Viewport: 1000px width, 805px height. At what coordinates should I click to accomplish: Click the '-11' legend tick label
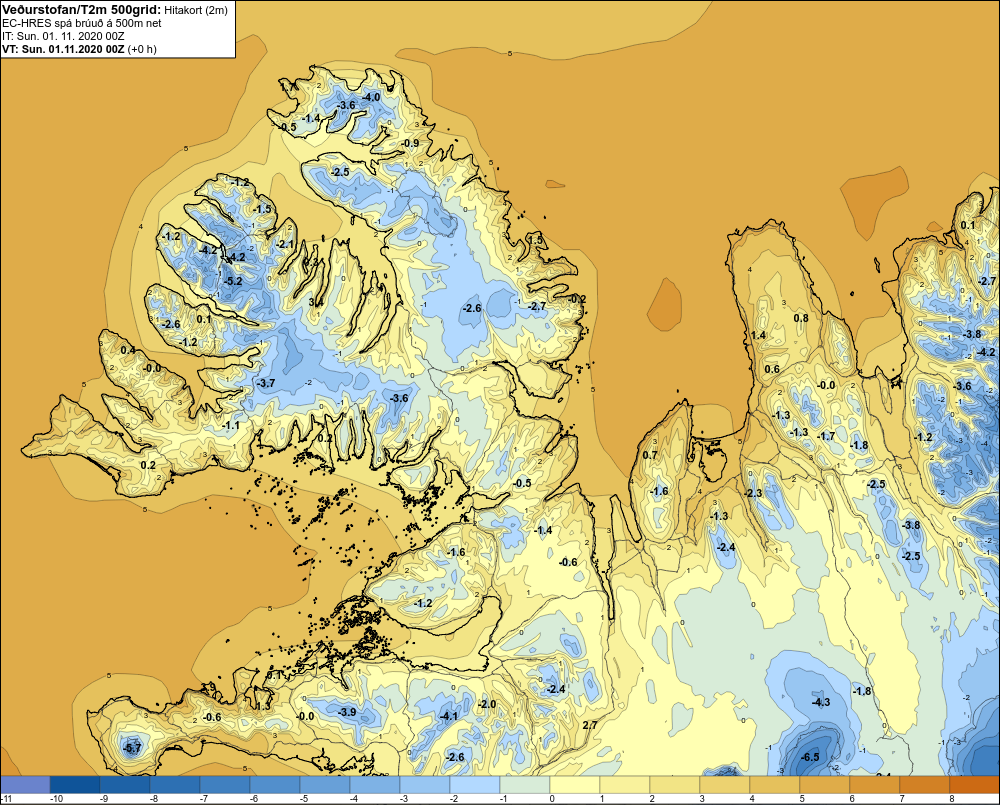click(x=7, y=799)
